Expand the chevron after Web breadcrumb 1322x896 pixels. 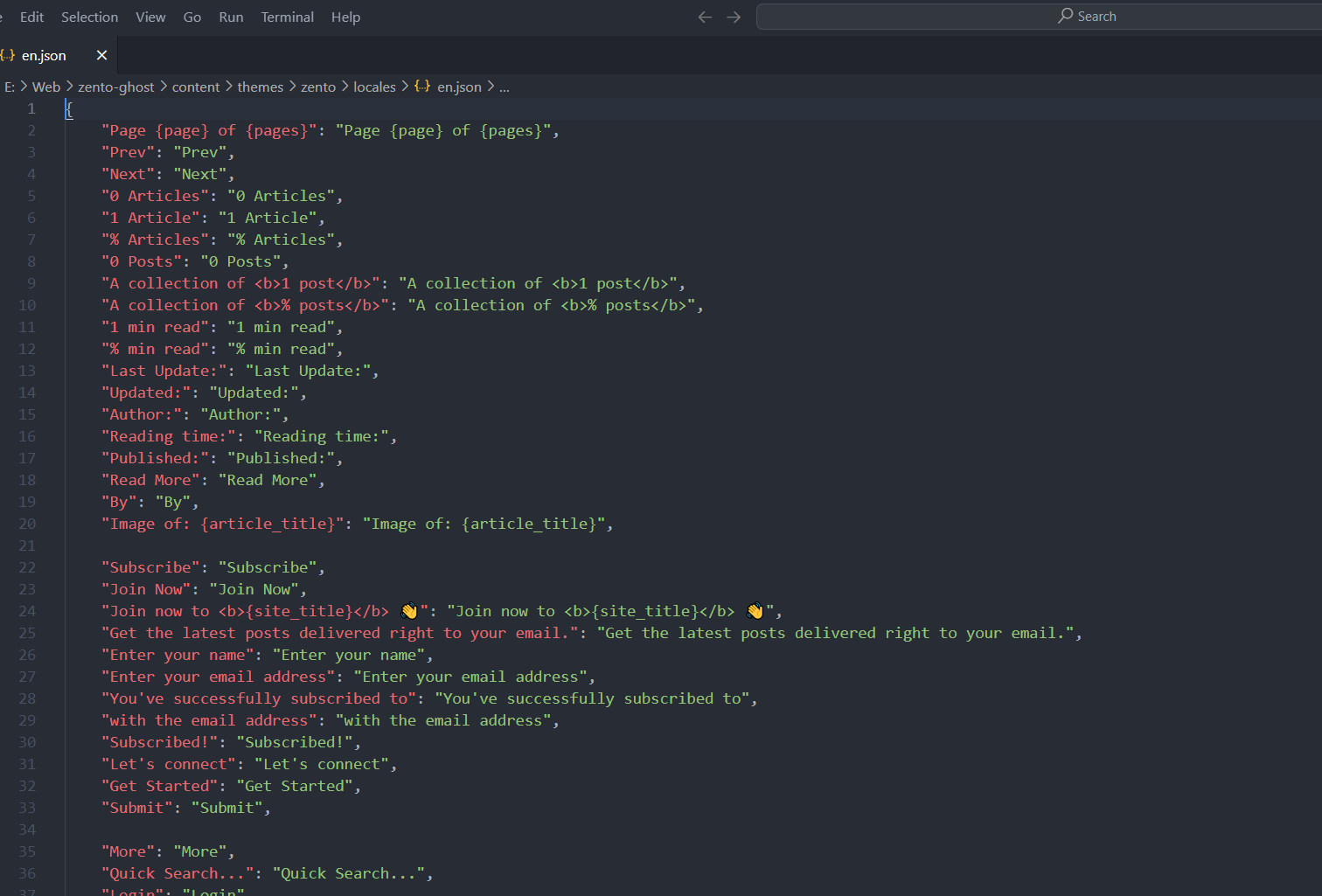pyautogui.click(x=69, y=87)
